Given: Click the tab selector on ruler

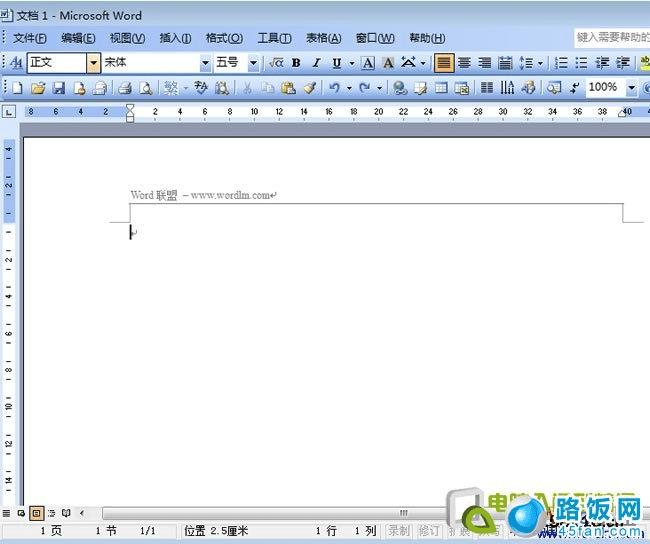Looking at the screenshot, I should pos(9,112).
